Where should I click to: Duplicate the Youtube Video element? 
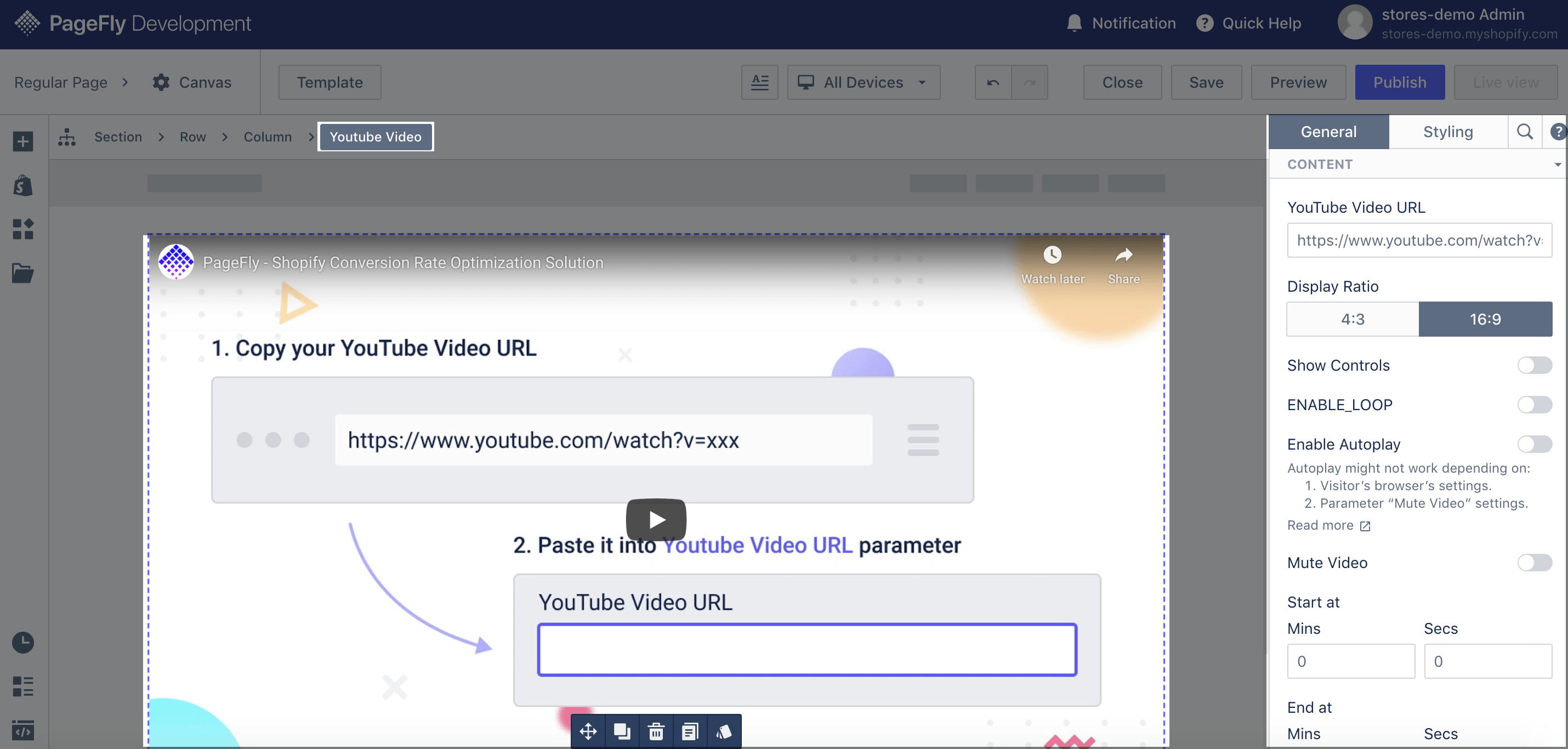point(622,731)
